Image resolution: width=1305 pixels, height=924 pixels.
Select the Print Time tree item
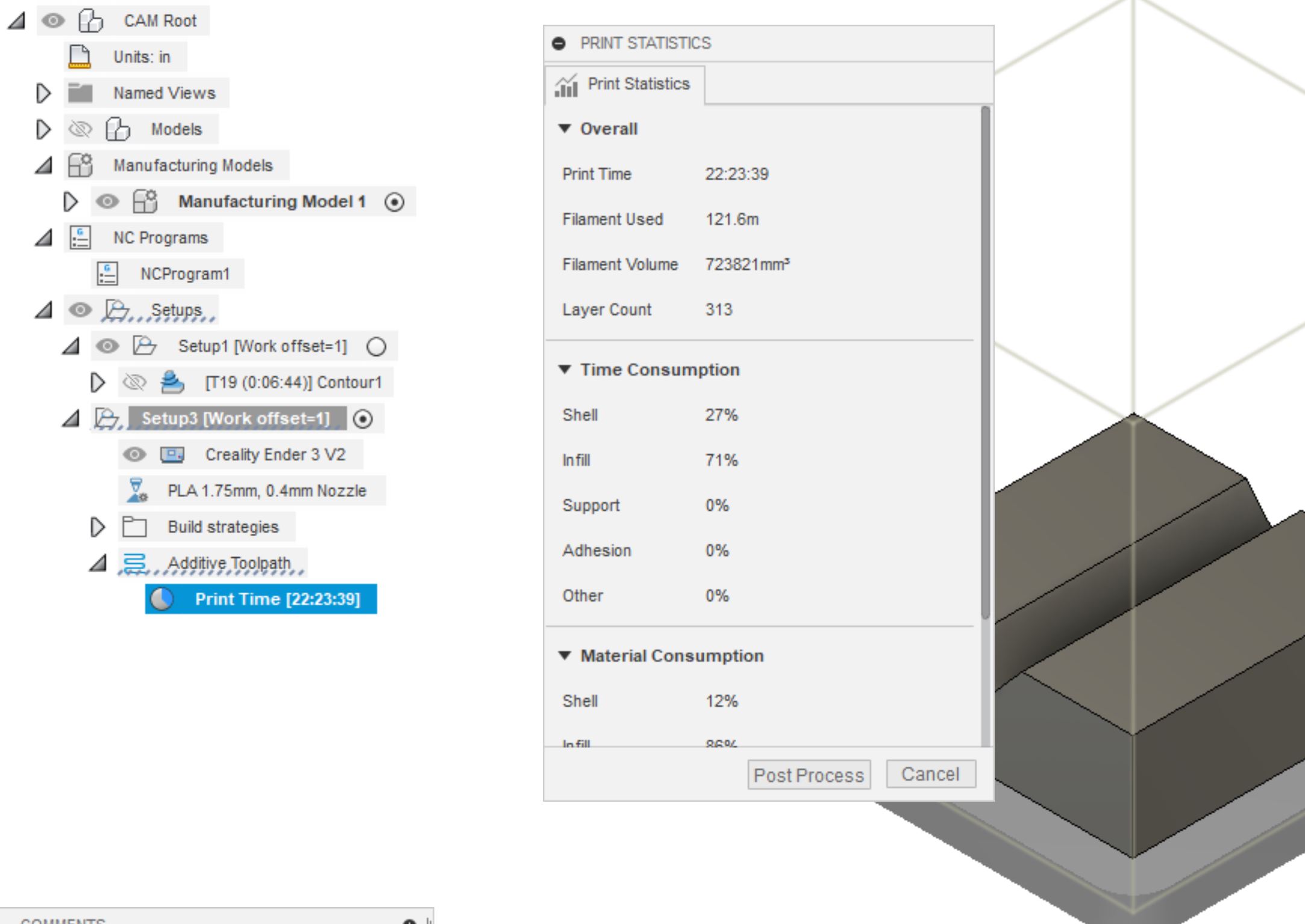click(x=261, y=599)
